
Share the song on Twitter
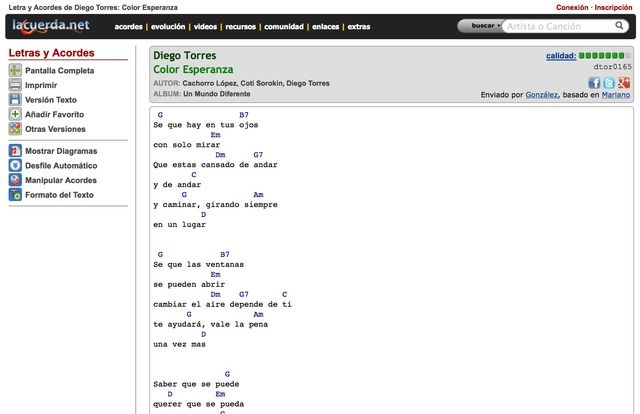click(609, 83)
